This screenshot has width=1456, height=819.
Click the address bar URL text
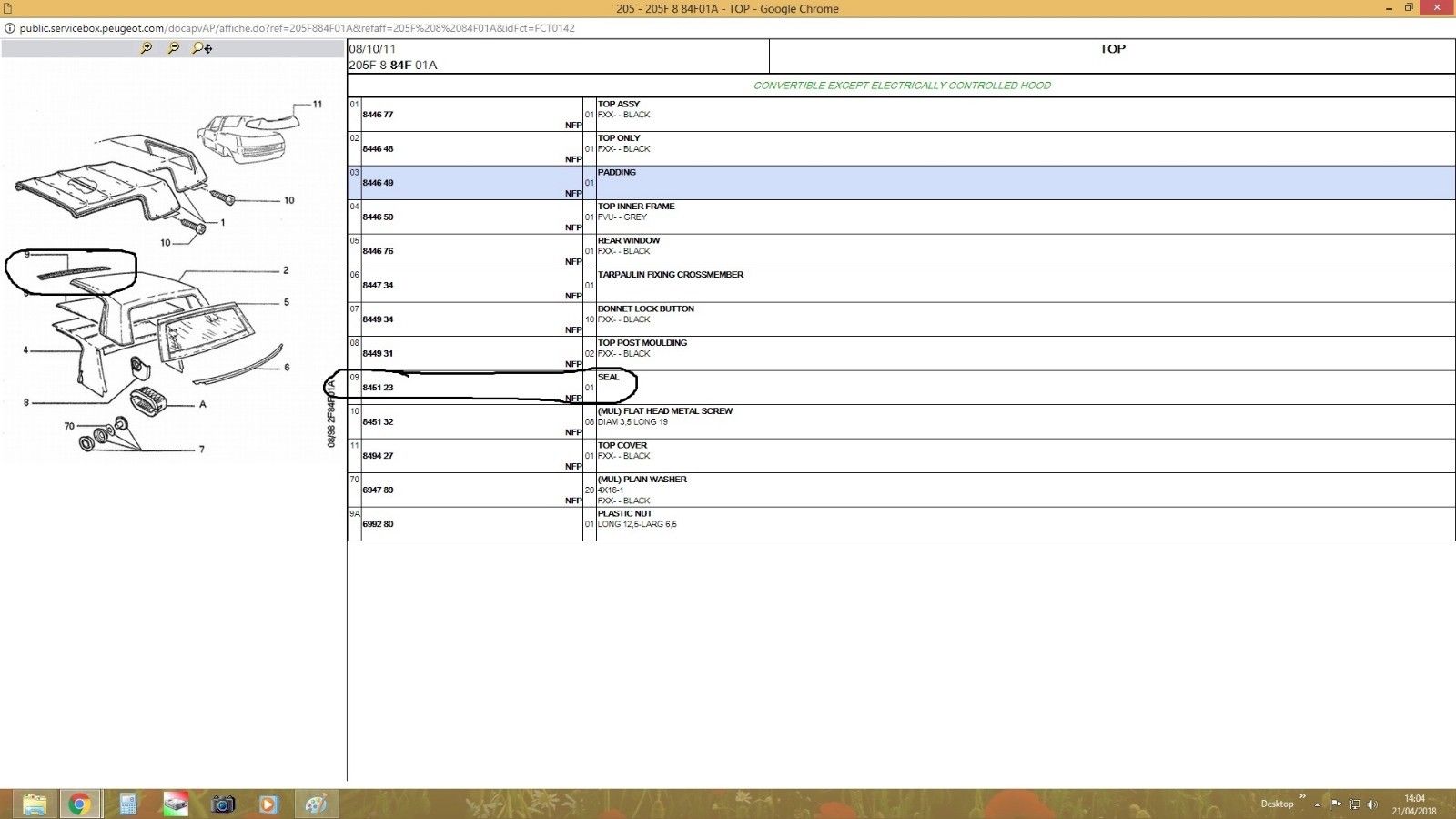click(297, 28)
